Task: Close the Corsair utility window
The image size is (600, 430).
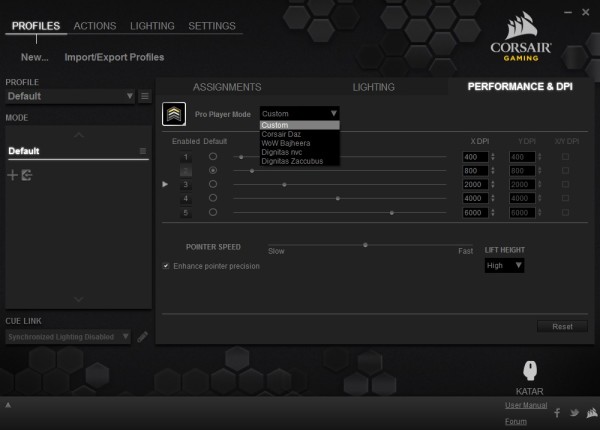Action: (585, 13)
